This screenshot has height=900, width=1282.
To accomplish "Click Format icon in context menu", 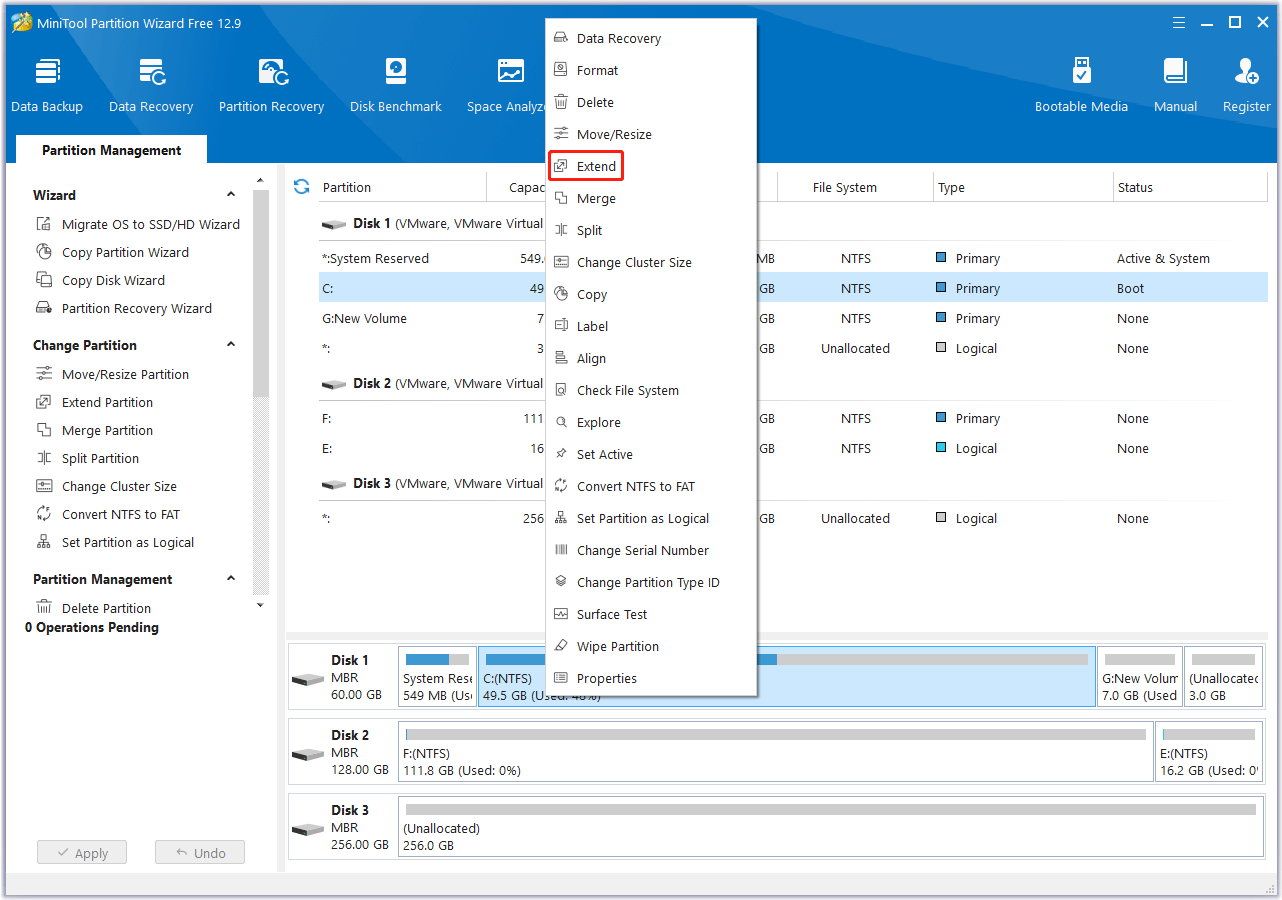I will pyautogui.click(x=561, y=70).
